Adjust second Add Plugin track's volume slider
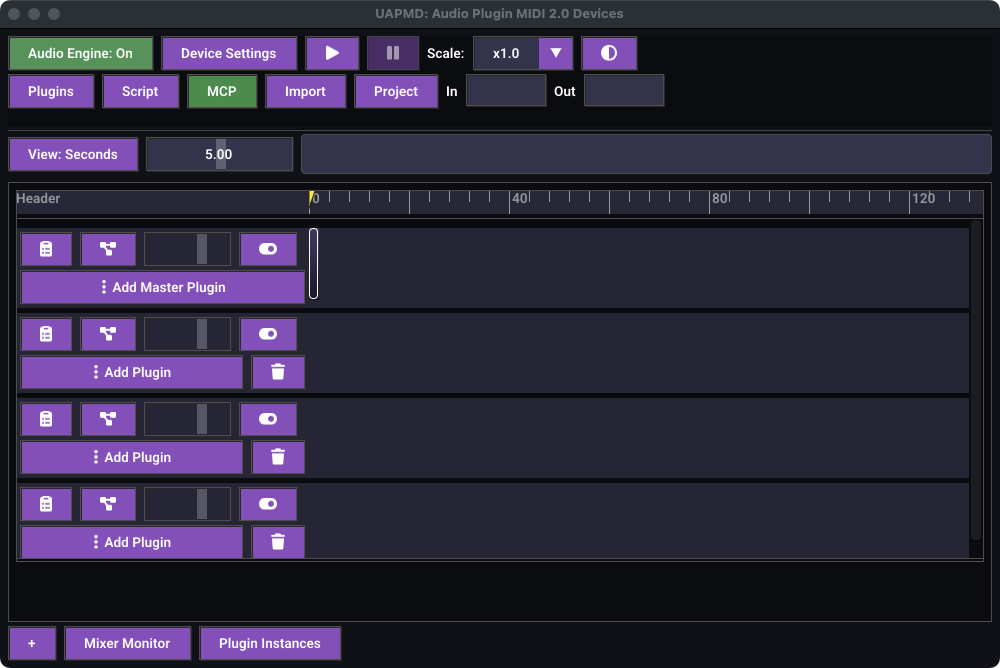 point(188,419)
